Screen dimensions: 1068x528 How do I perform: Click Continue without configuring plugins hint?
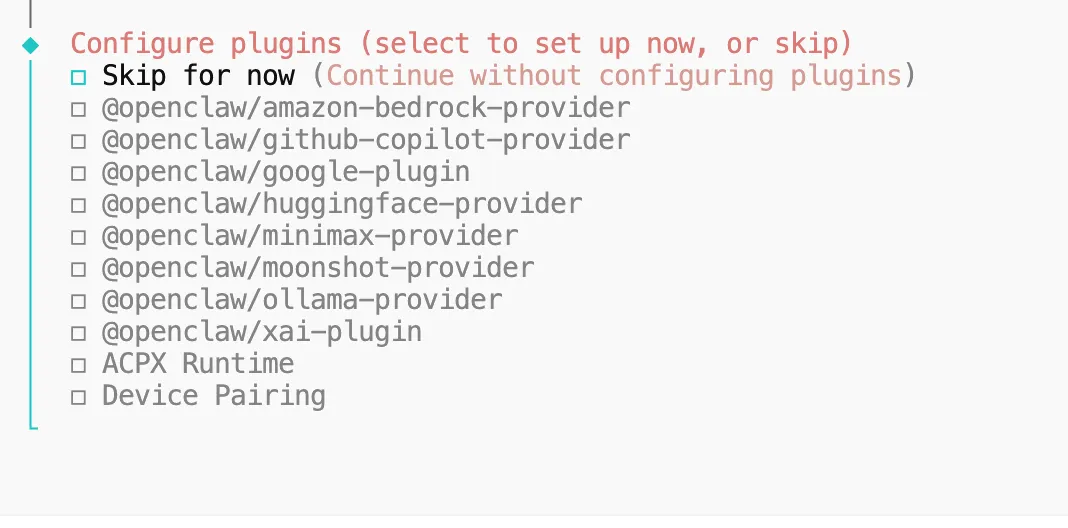click(x=614, y=75)
